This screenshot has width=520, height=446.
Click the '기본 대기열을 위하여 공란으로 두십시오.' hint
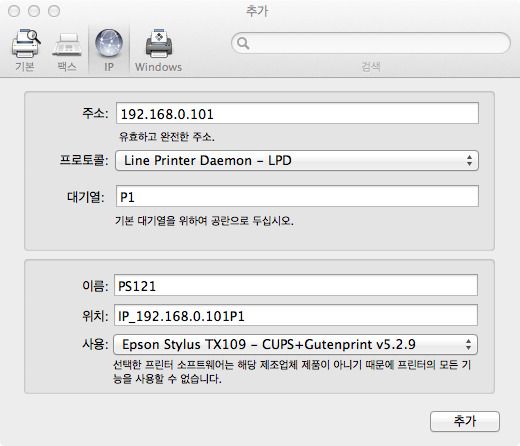[x=204, y=221]
